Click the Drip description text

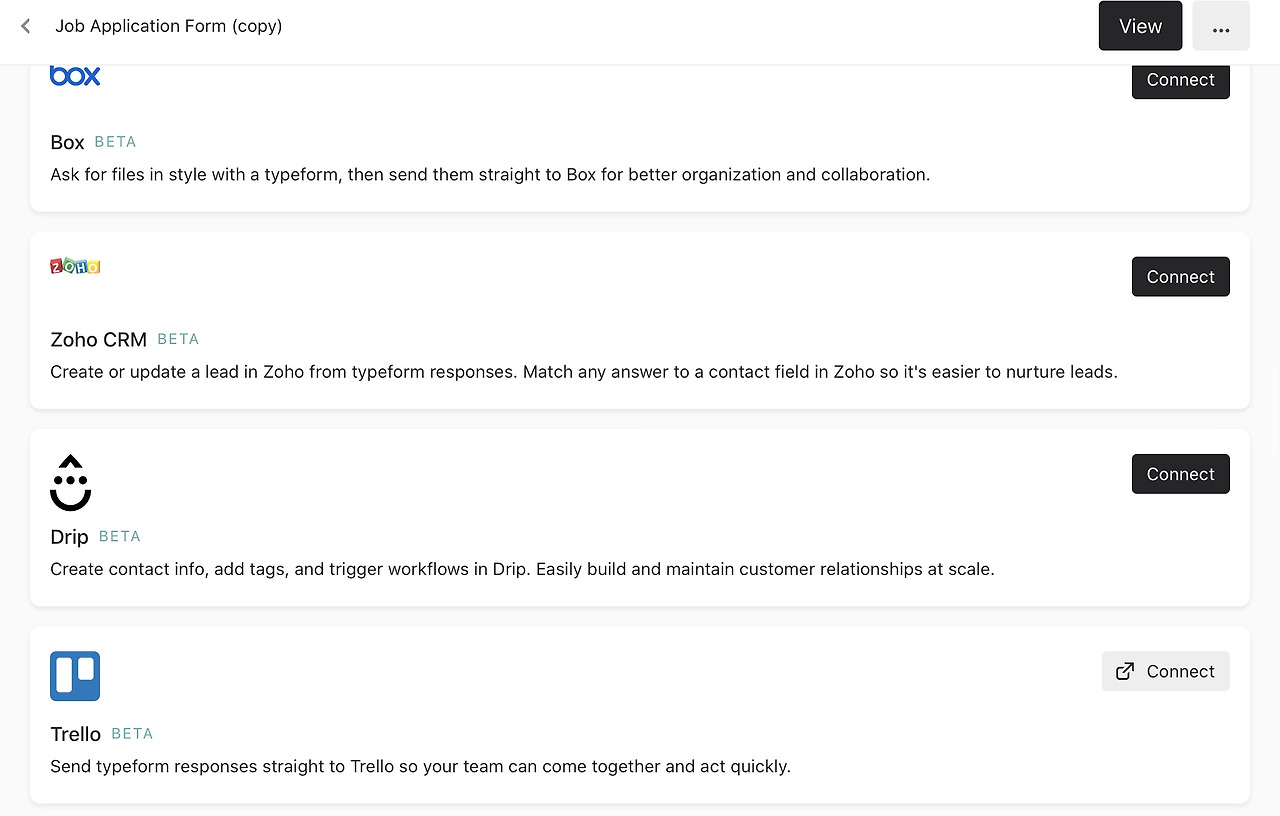[522, 569]
